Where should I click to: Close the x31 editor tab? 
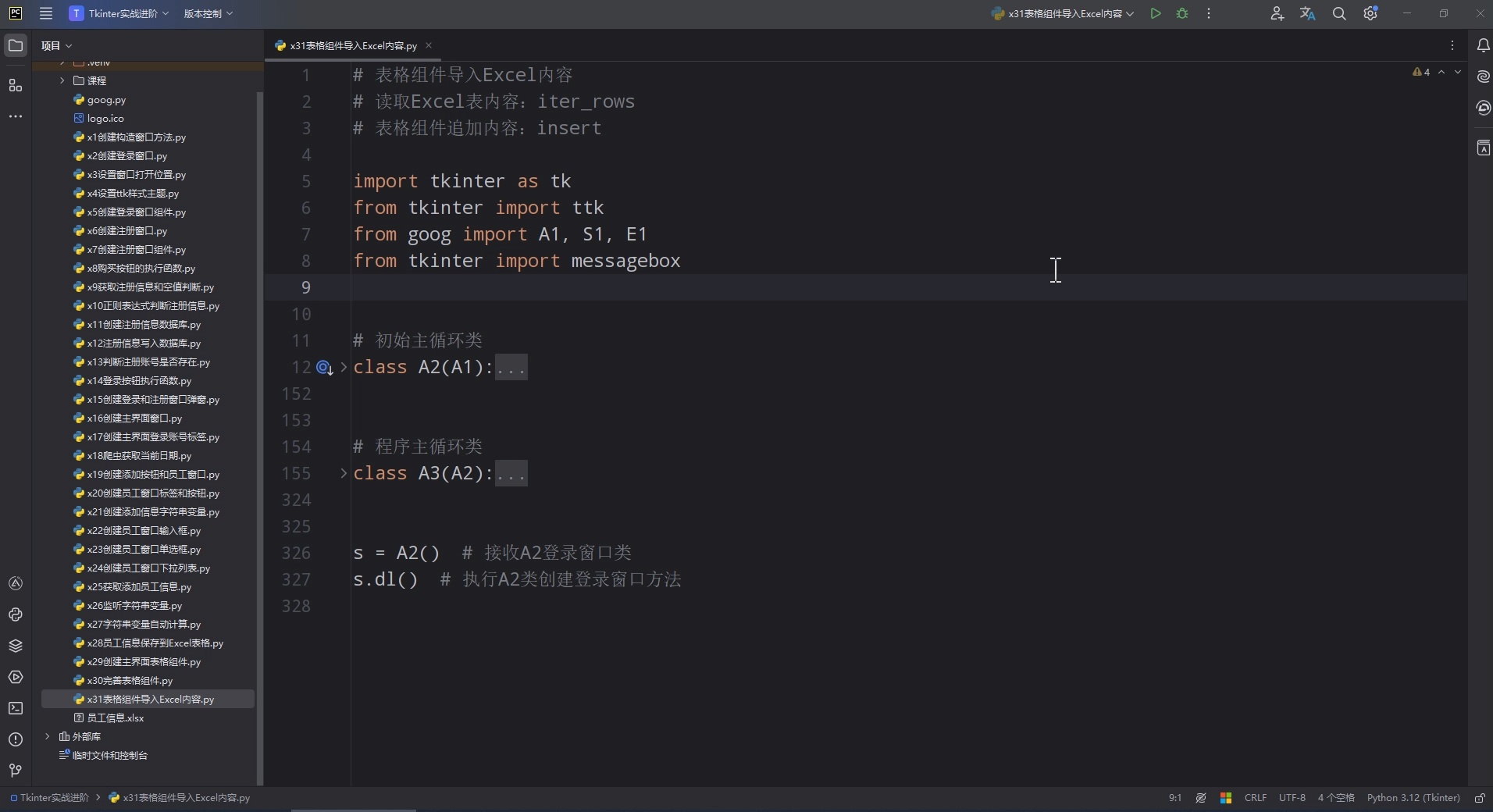point(429,46)
